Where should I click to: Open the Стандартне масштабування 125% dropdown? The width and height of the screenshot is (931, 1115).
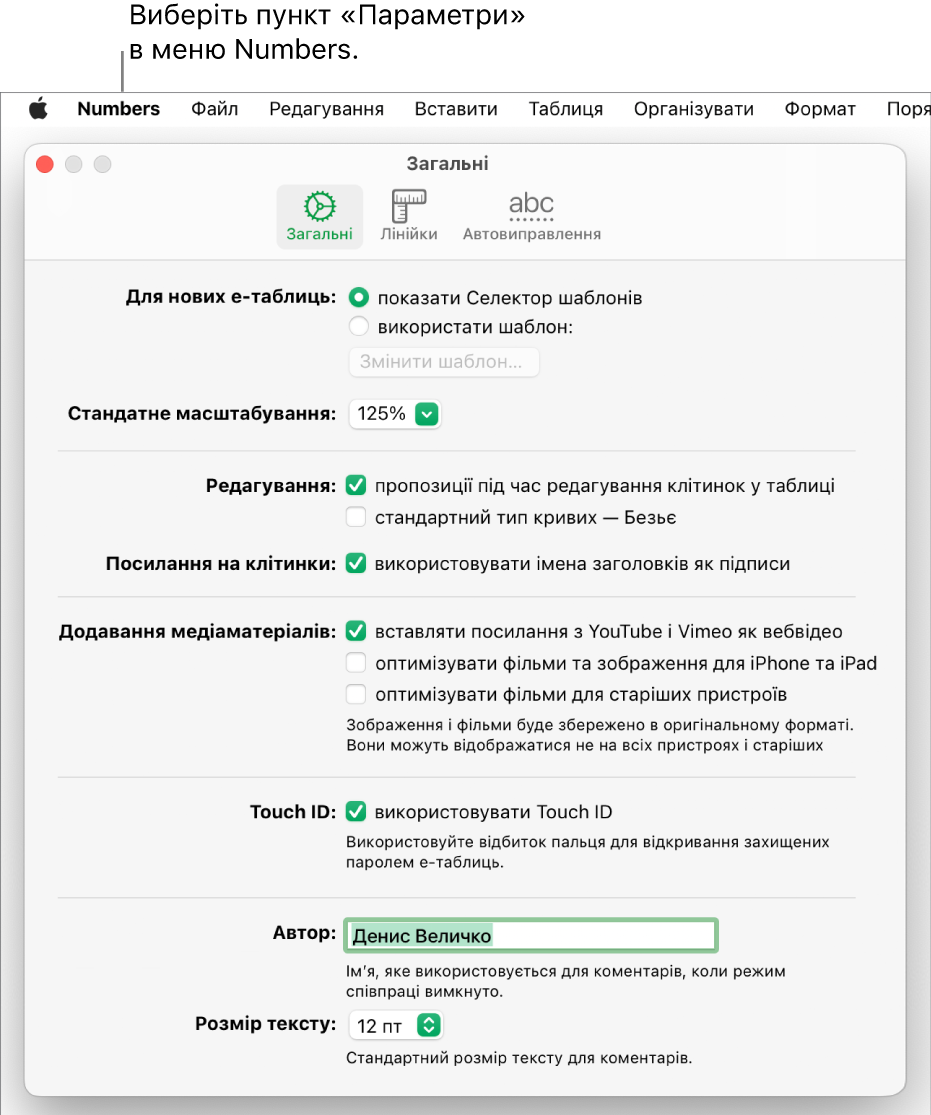tap(395, 414)
